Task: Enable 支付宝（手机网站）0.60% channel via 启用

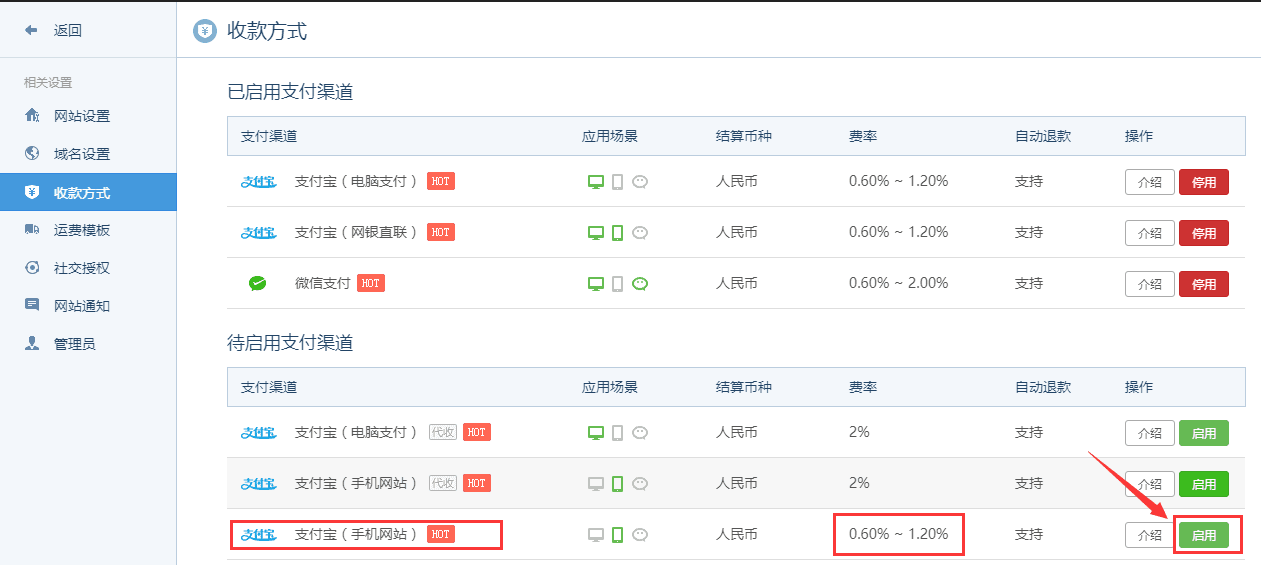Action: pos(1204,535)
